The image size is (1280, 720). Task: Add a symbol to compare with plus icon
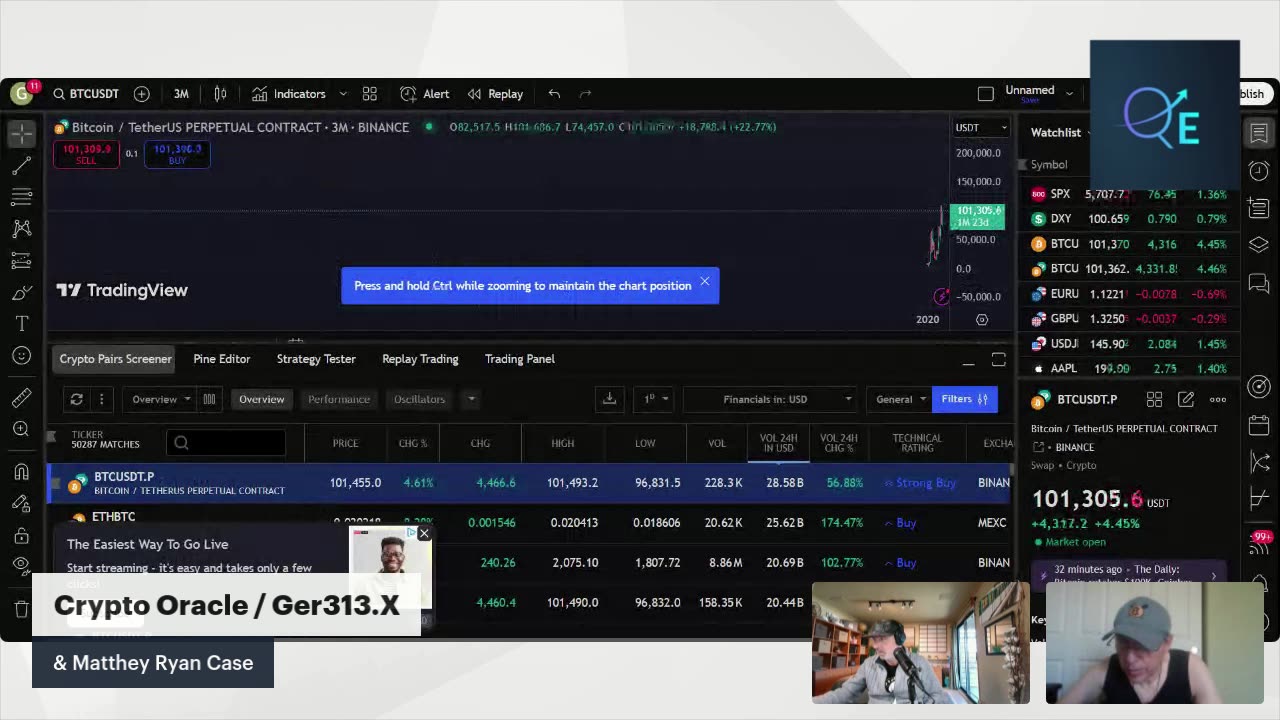(142, 94)
